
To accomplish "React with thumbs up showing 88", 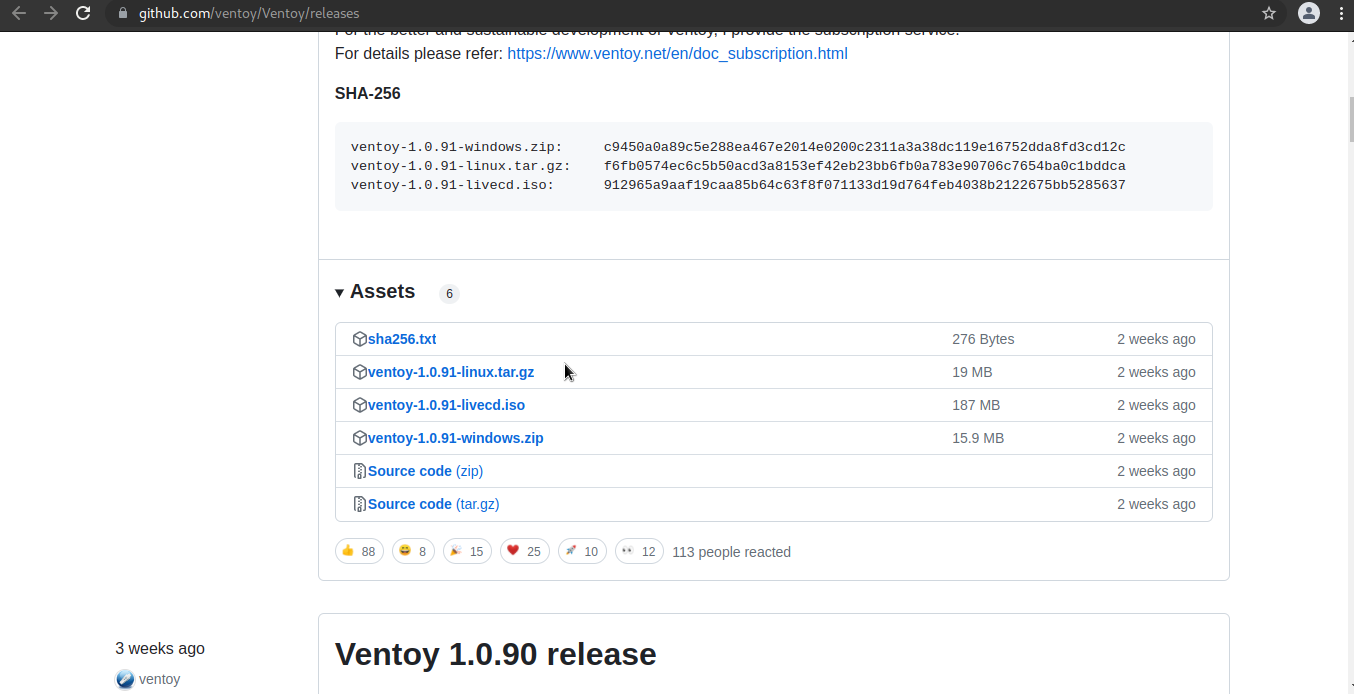I will [x=359, y=552].
